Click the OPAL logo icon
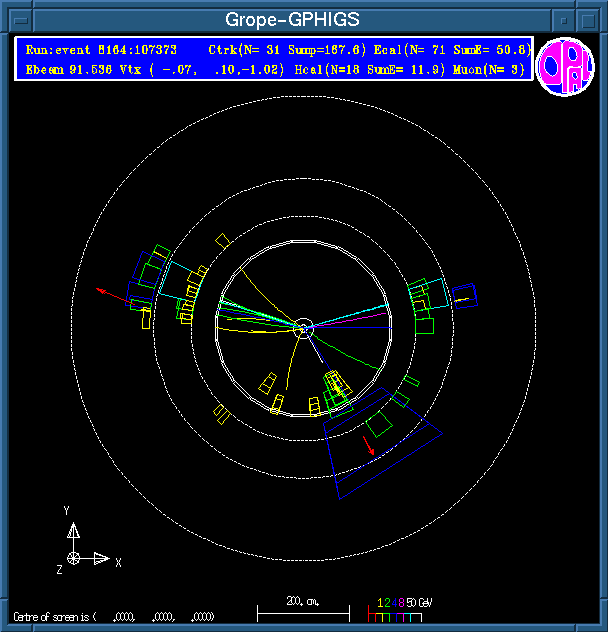 tap(566, 67)
